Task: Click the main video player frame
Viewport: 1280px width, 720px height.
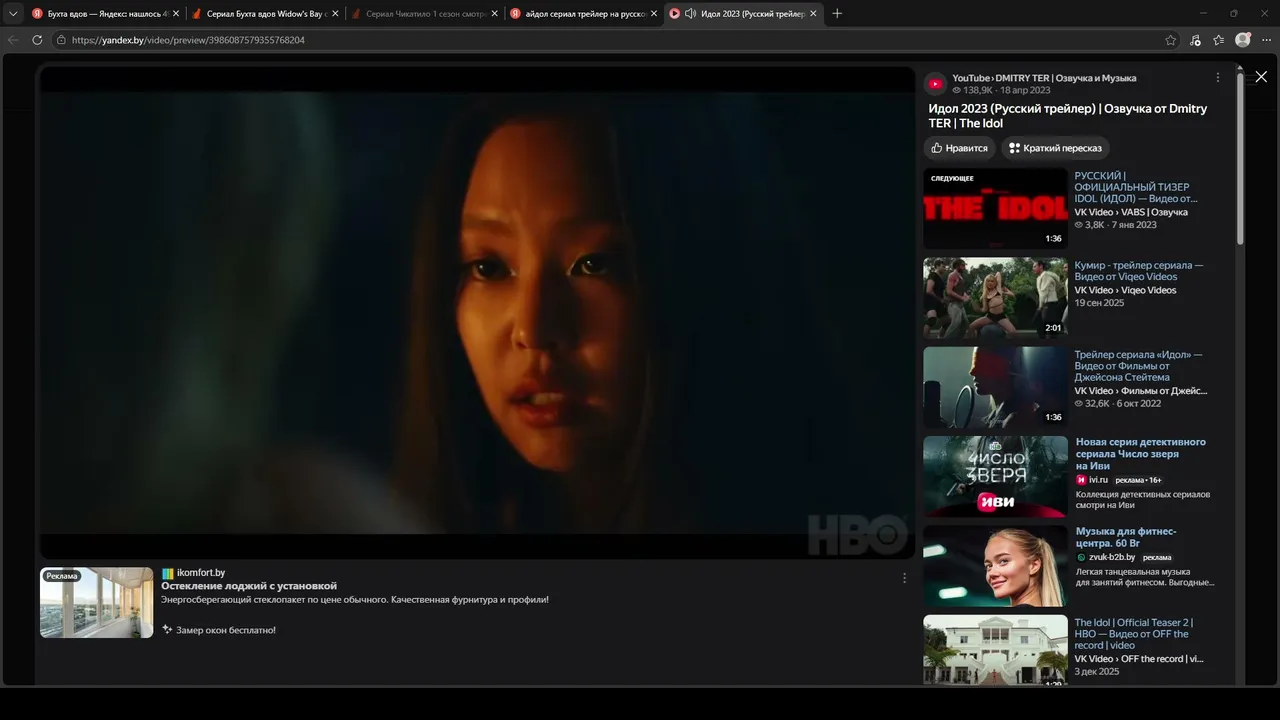Action: 477,312
